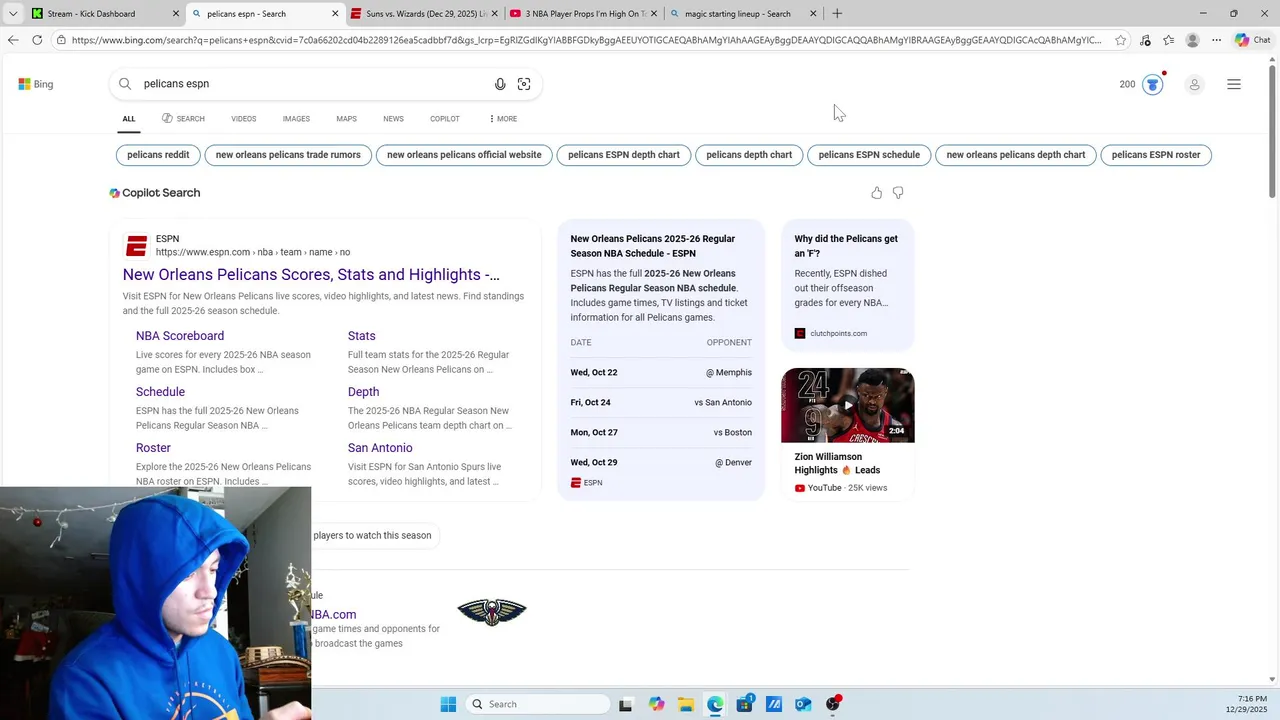Open the Depth sublink
1280x720 pixels.
coord(363,392)
